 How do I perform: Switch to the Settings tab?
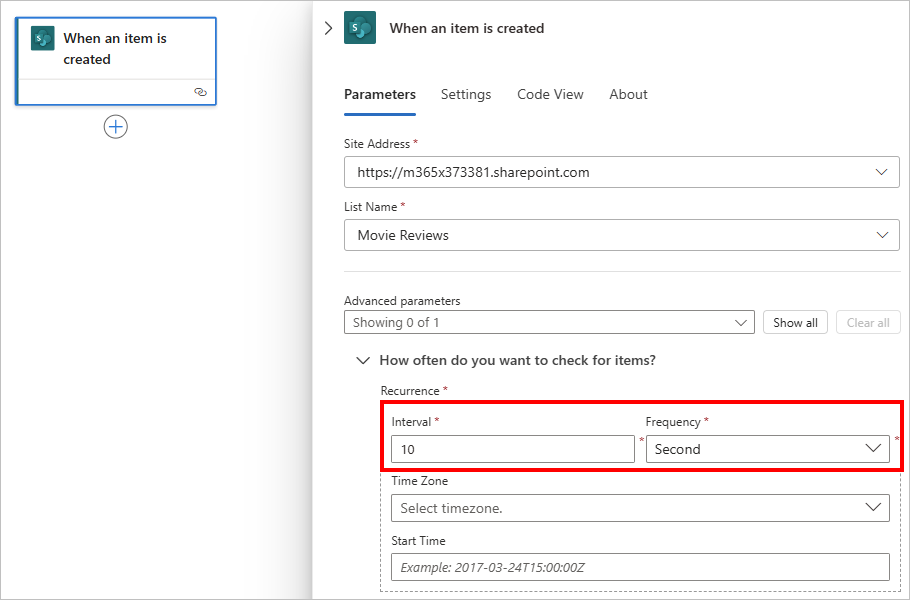pyautogui.click(x=466, y=94)
